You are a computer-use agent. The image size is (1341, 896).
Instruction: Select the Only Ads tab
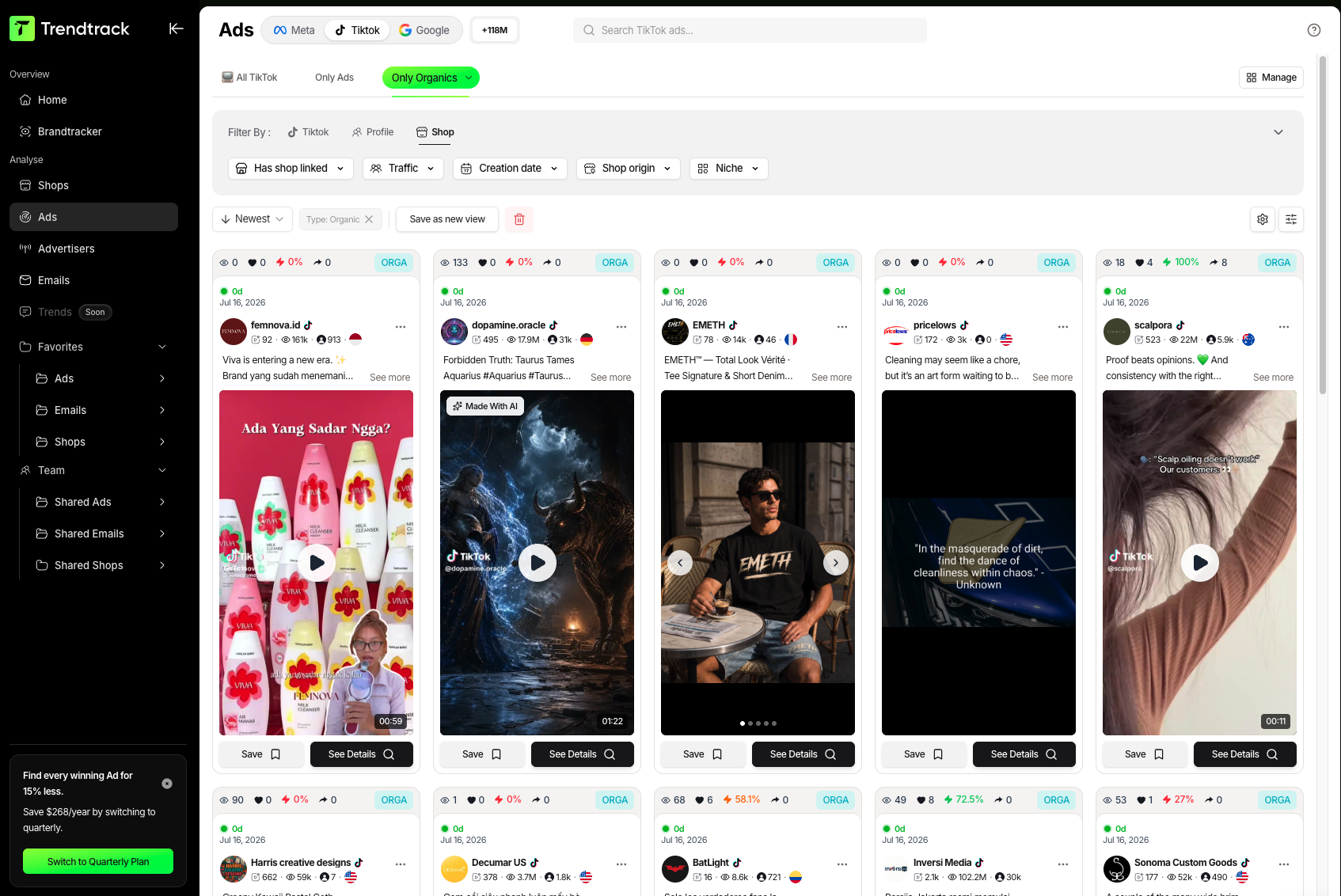click(334, 78)
